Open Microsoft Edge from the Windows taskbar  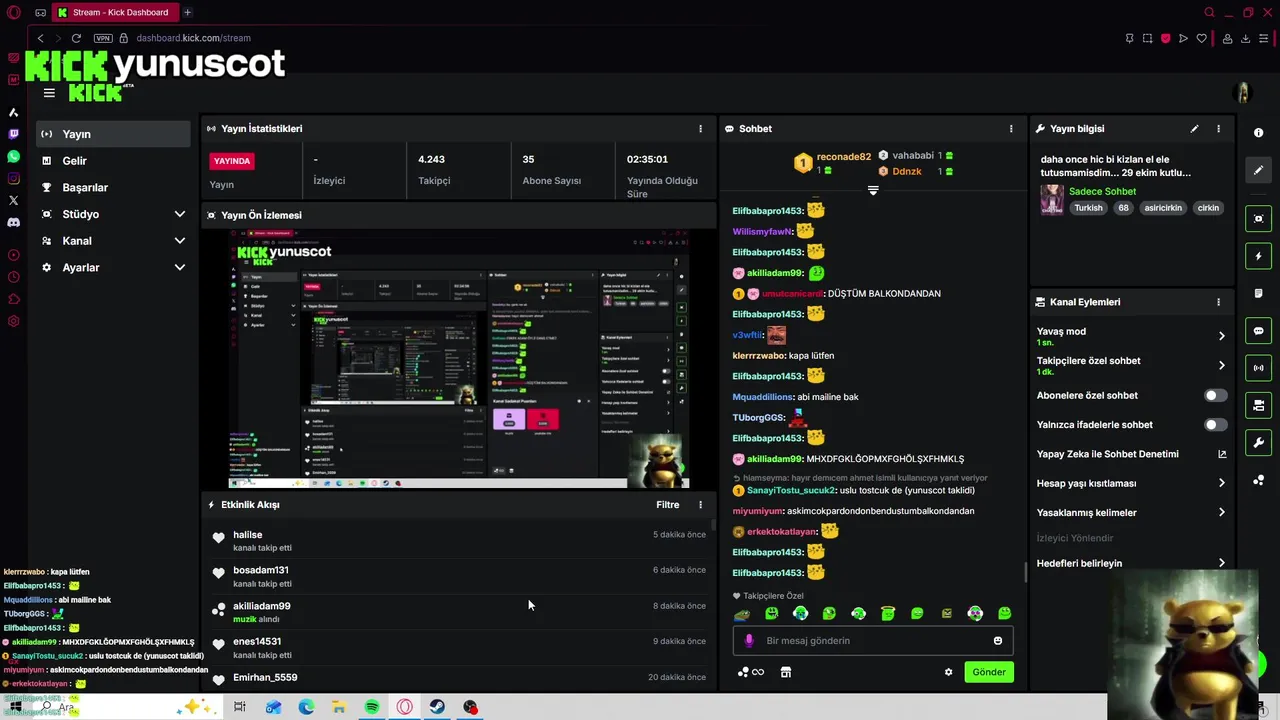(306, 707)
